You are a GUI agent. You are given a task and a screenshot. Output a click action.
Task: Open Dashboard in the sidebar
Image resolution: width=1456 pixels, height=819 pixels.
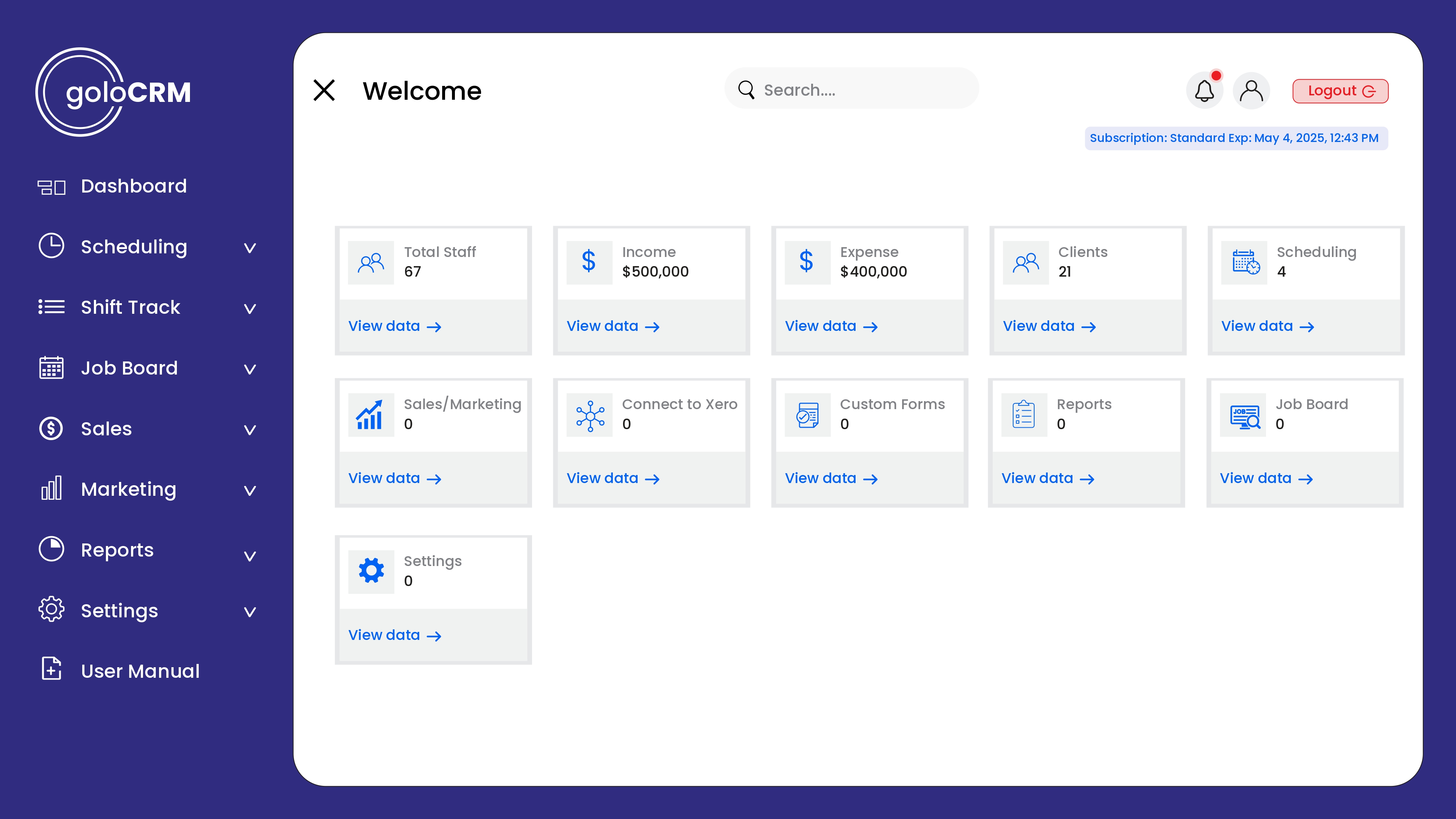point(134,186)
